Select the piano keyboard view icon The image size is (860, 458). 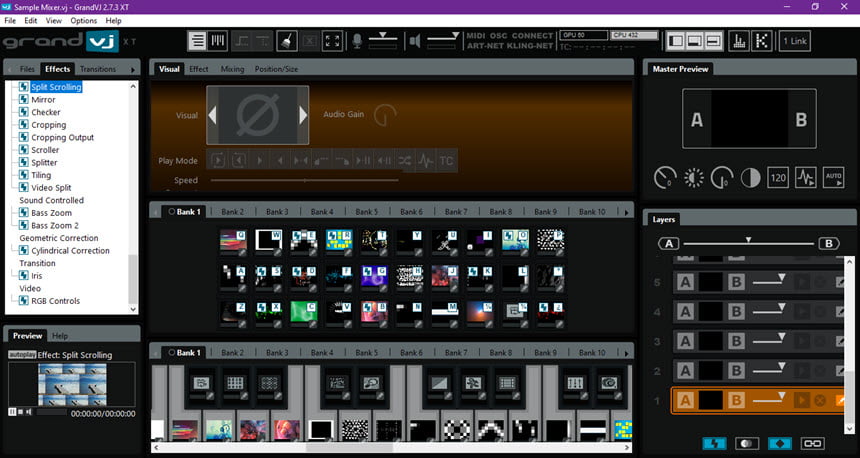click(218, 41)
